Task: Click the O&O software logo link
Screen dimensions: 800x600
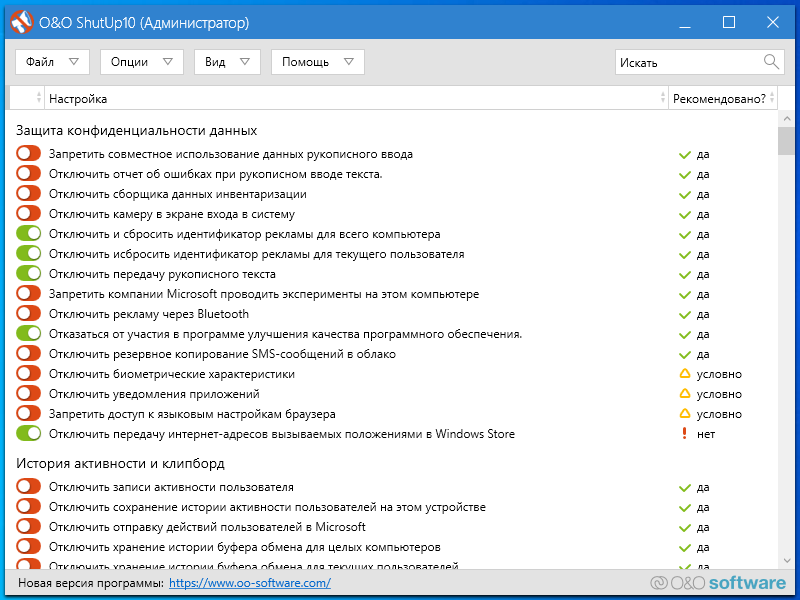Action: point(718,583)
